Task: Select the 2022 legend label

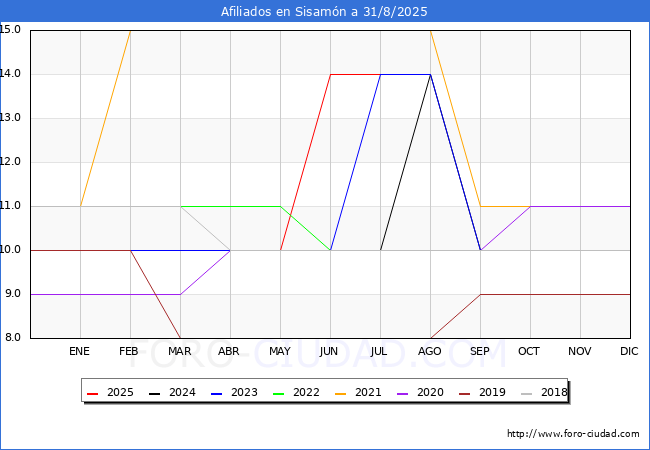Action: coord(306,392)
